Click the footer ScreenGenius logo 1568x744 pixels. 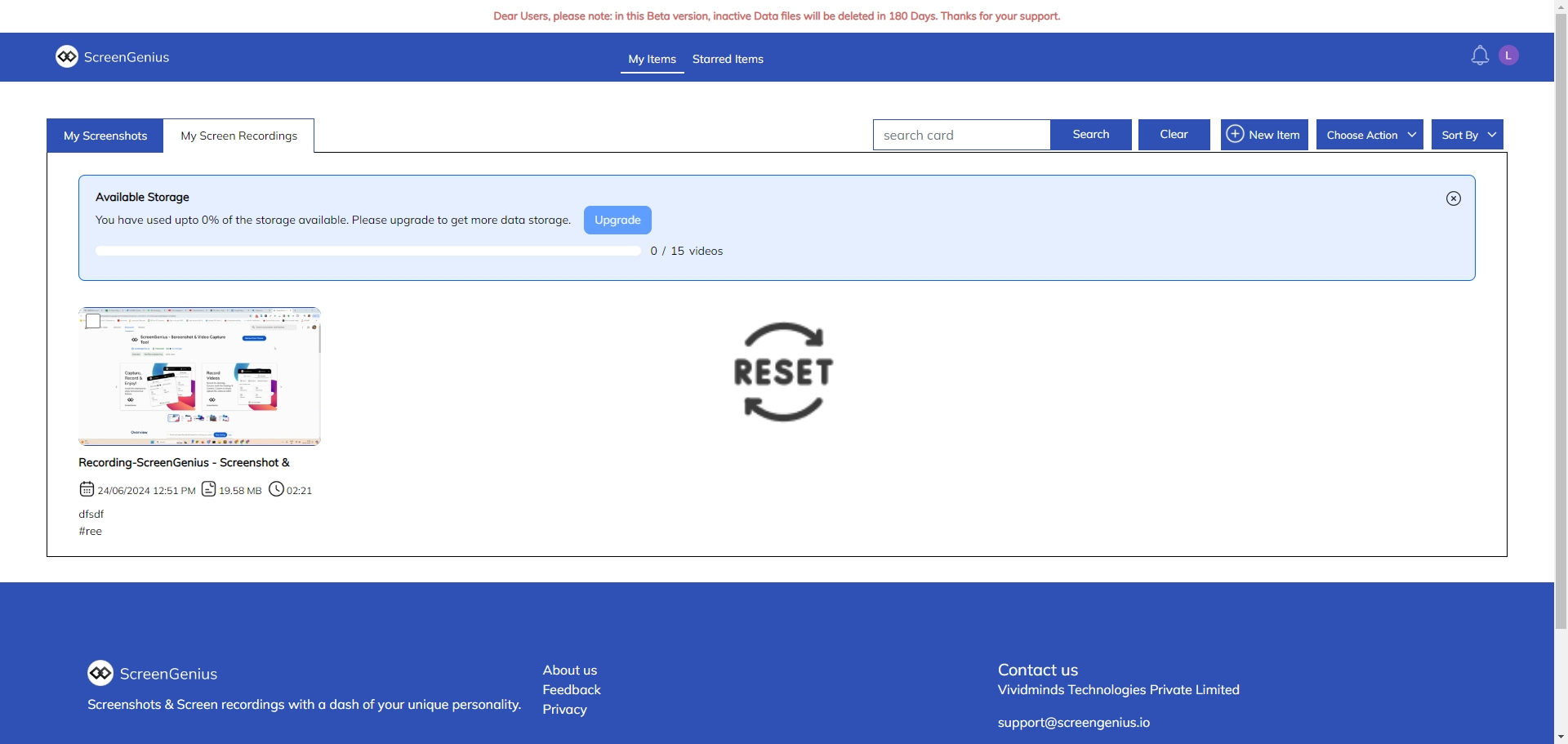click(x=153, y=673)
